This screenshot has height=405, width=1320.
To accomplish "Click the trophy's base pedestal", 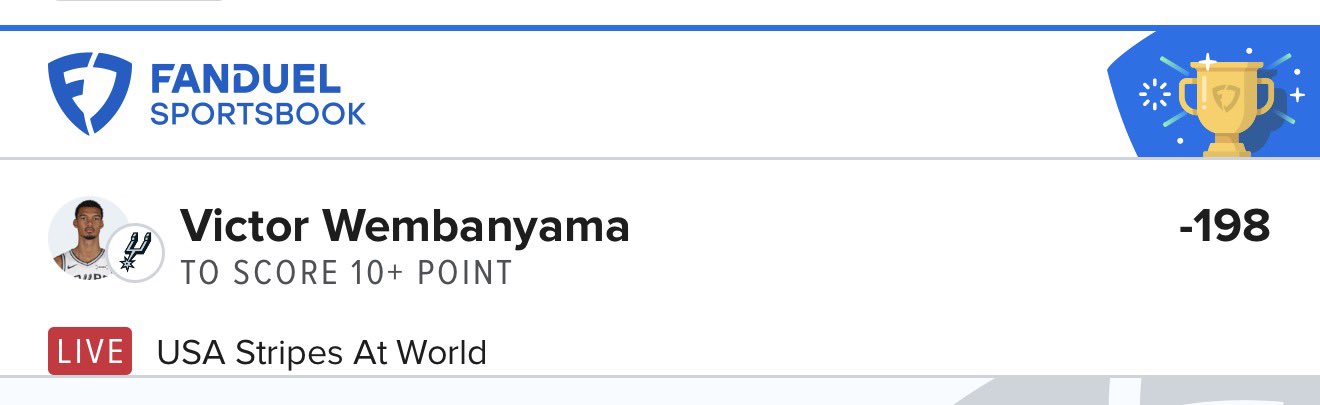I will click(1226, 149).
